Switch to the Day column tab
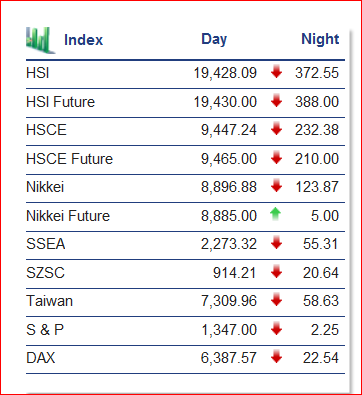The width and height of the screenshot is (362, 395). [214, 40]
